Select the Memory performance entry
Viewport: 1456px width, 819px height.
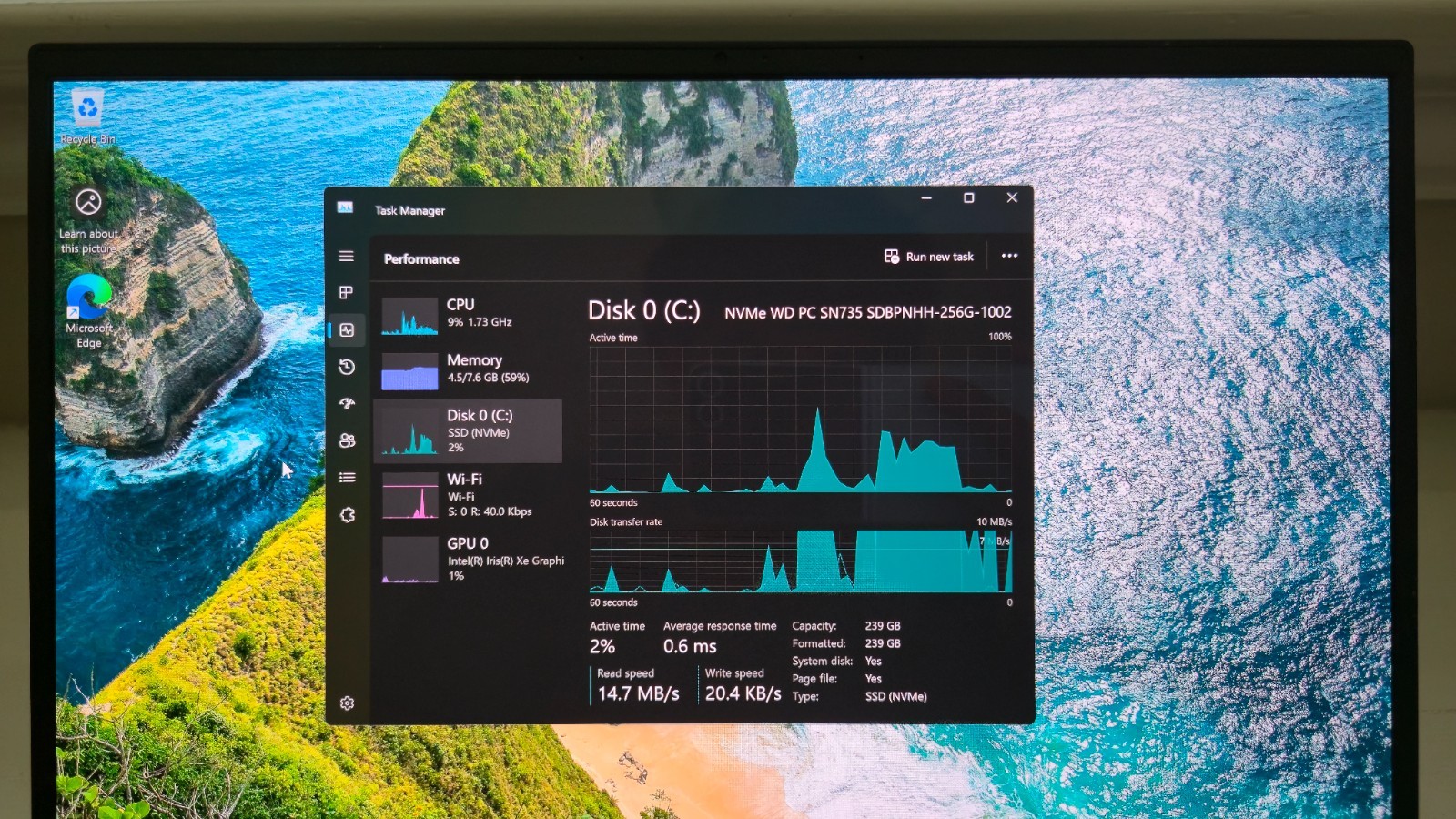(x=468, y=369)
